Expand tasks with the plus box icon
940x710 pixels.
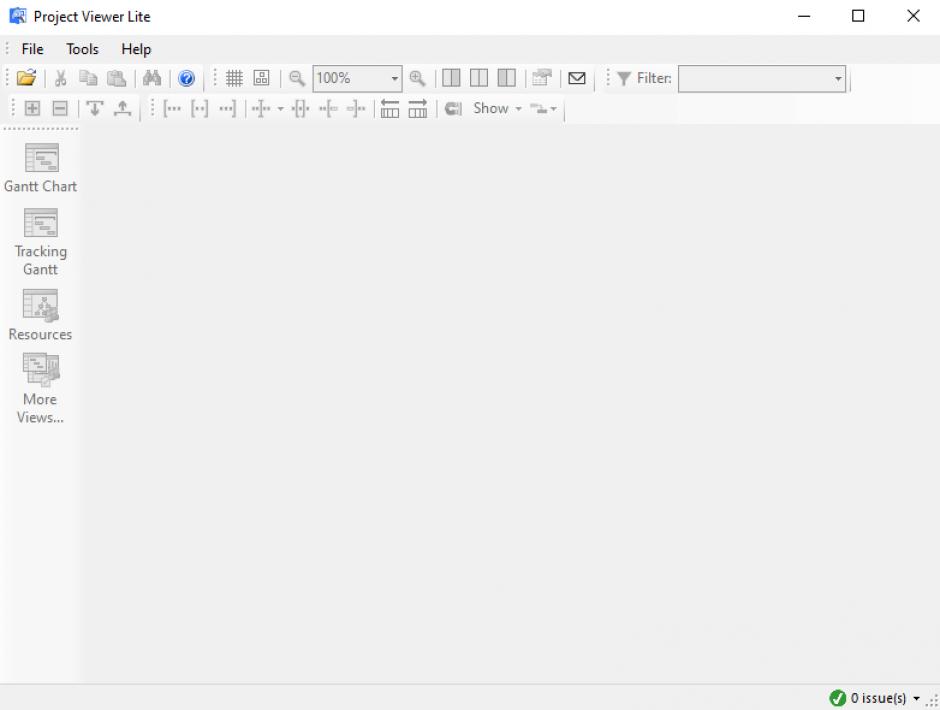(32, 108)
